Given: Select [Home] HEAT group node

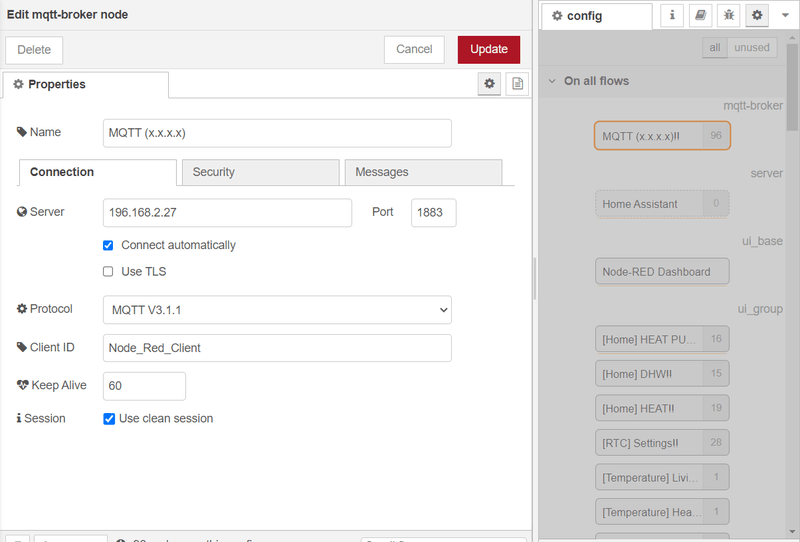Looking at the screenshot, I should 662,408.
